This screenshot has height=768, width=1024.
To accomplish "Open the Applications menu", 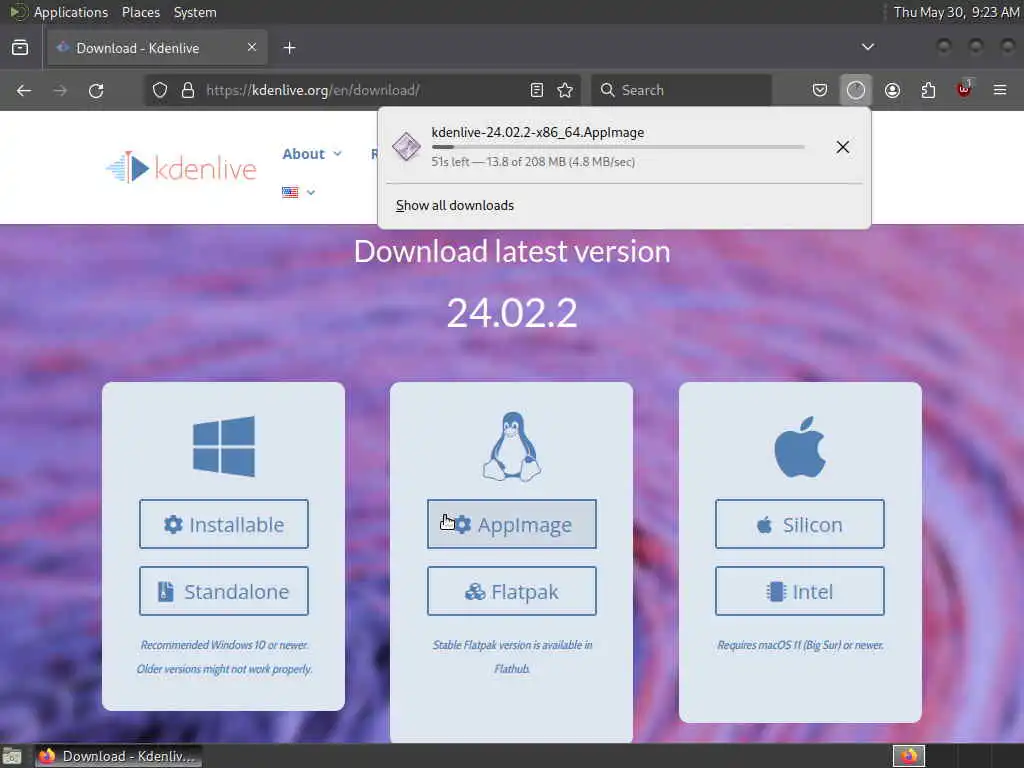I will coord(71,12).
